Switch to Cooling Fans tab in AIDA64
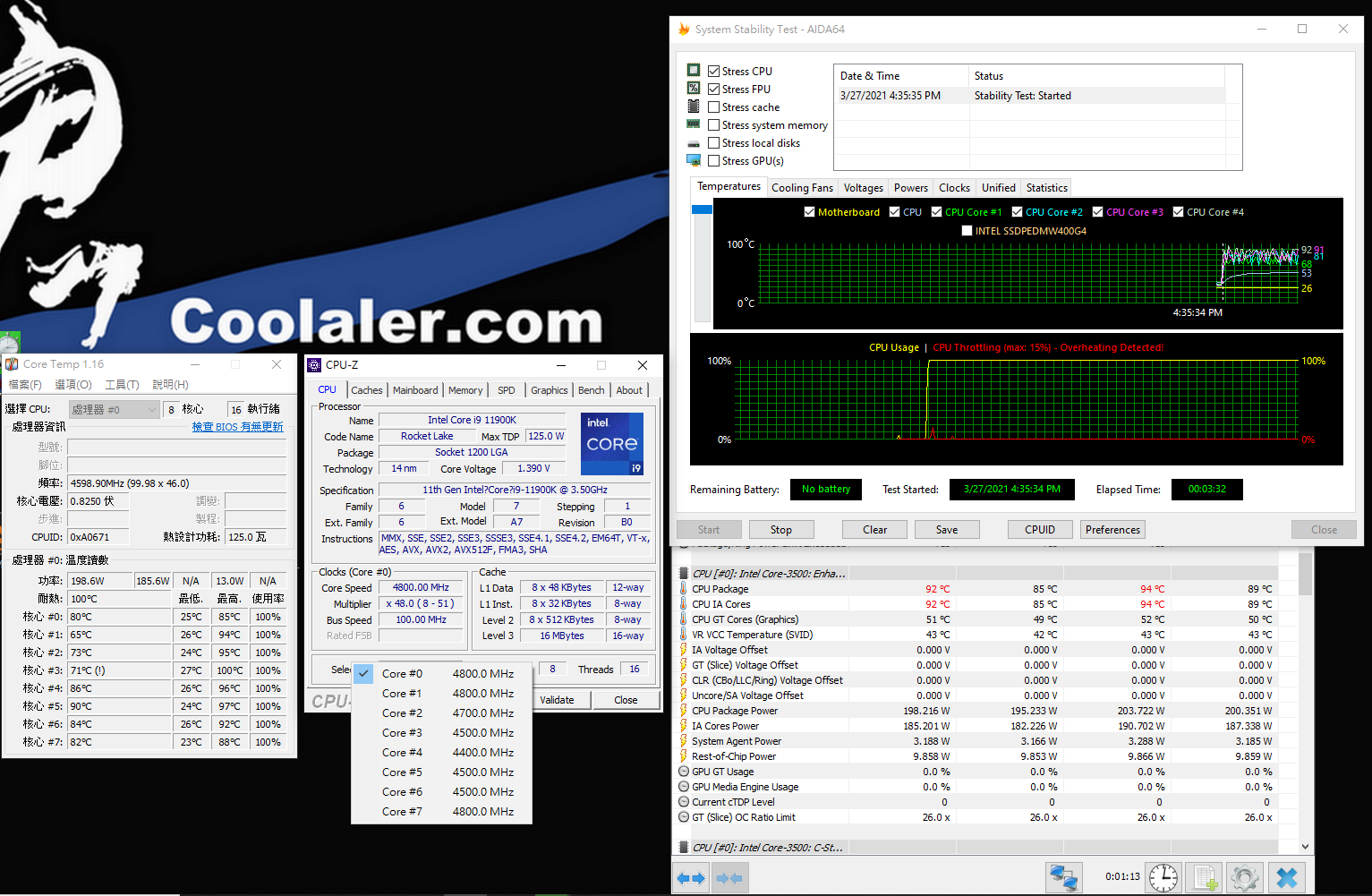This screenshot has height=896, width=1372. [802, 188]
